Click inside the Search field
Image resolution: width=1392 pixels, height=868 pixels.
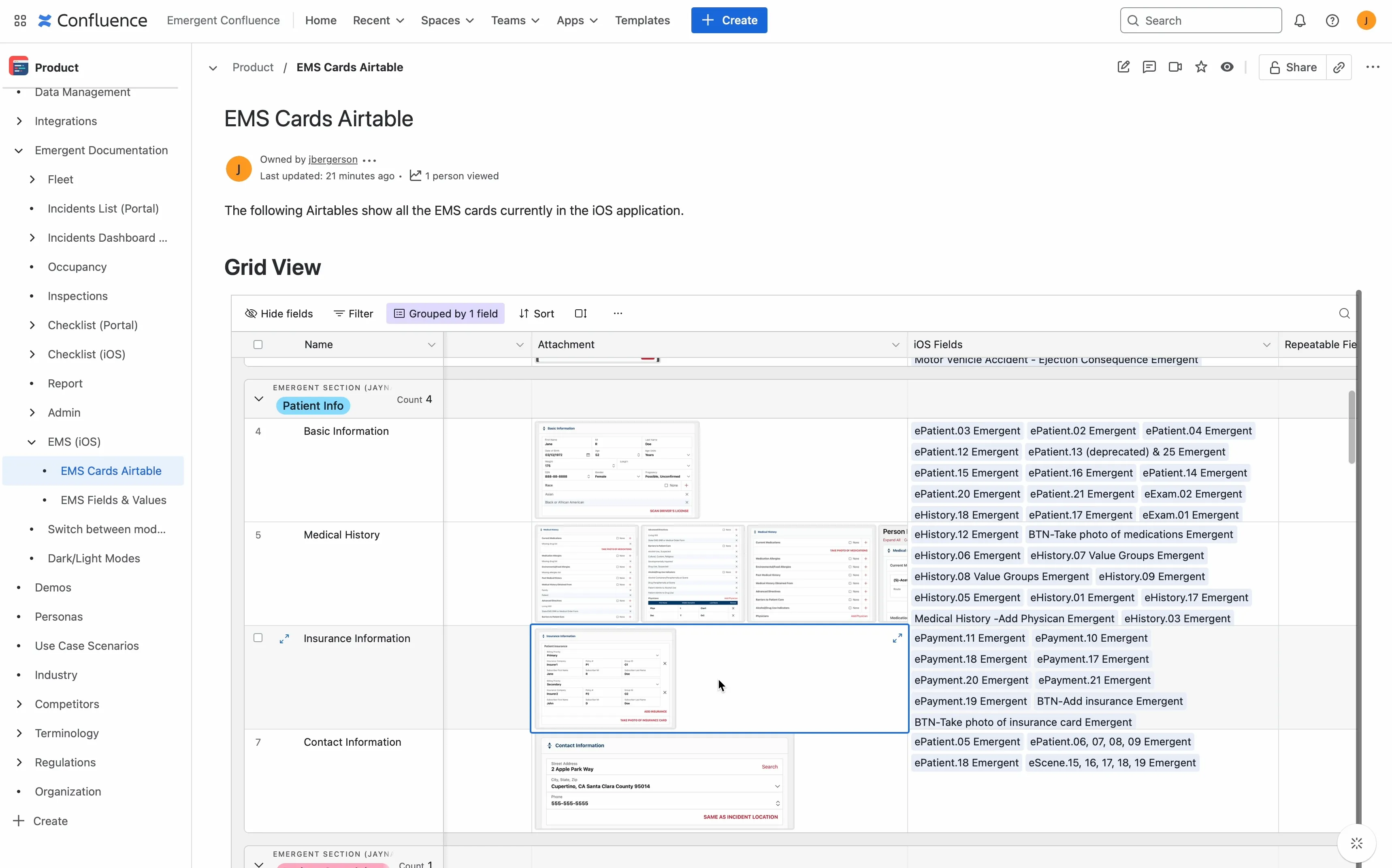[1200, 20]
